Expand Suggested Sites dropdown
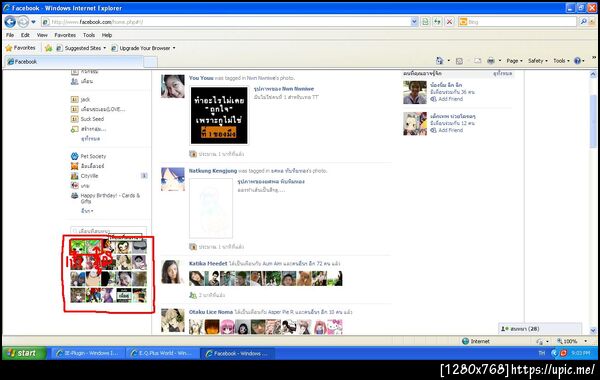The image size is (600, 380). point(104,48)
